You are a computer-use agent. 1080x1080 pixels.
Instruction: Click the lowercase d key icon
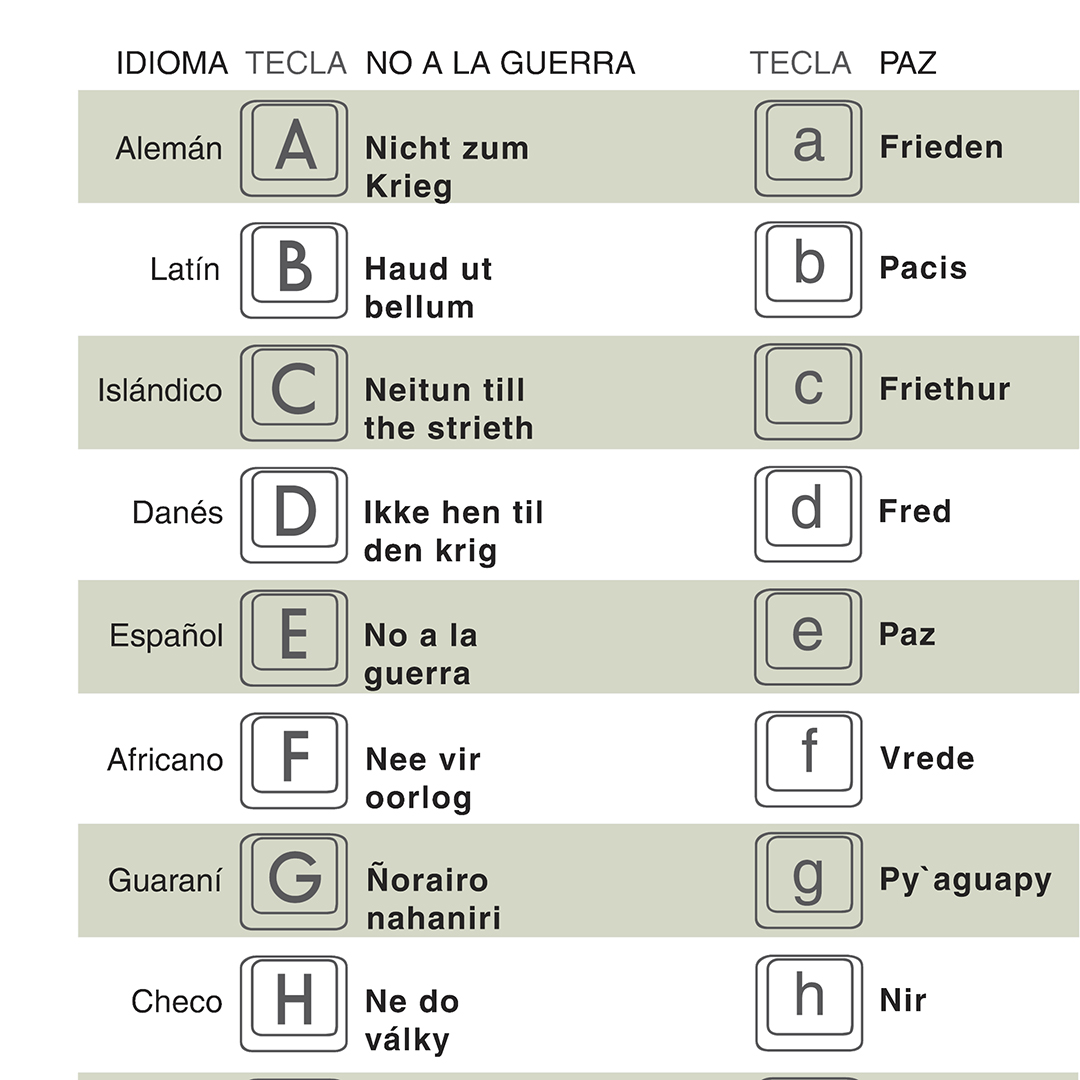[x=809, y=514]
